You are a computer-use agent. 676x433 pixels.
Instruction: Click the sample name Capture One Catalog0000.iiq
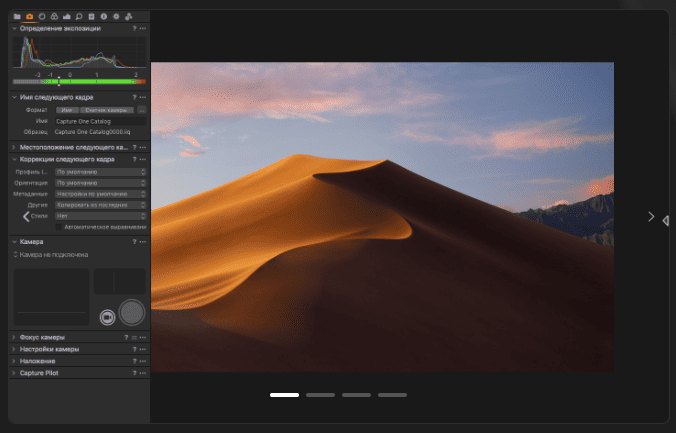coord(92,132)
